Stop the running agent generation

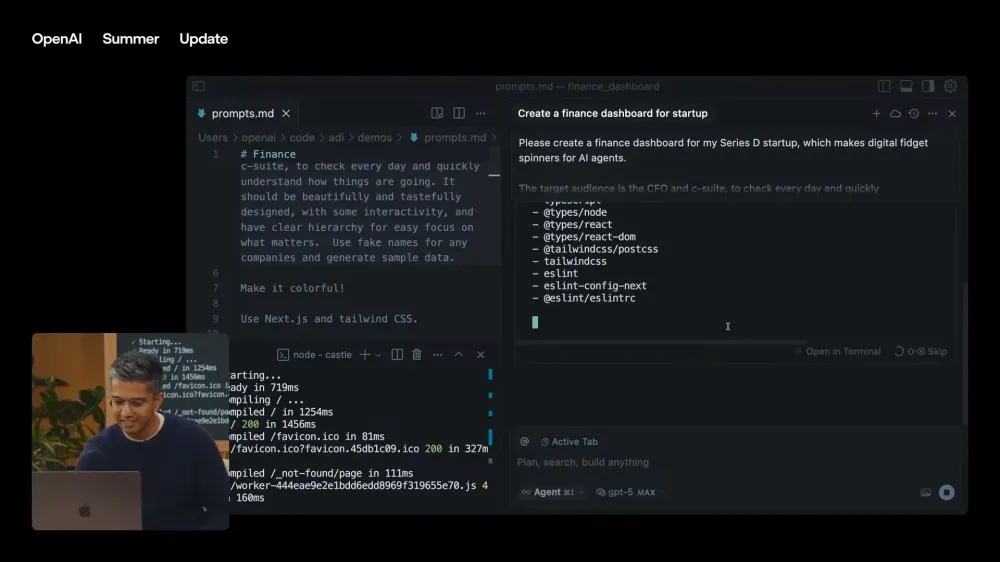946,492
